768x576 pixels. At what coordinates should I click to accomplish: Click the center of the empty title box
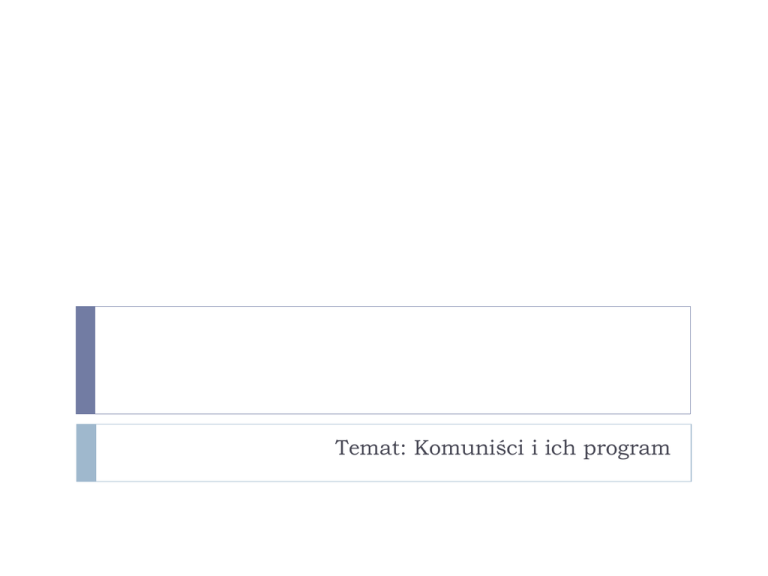(x=392, y=360)
